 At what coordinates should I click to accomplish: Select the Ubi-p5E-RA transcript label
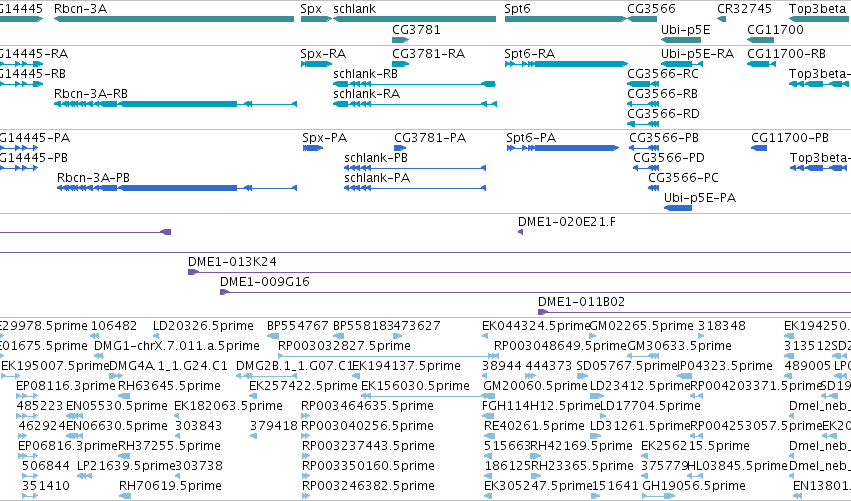click(x=697, y=54)
